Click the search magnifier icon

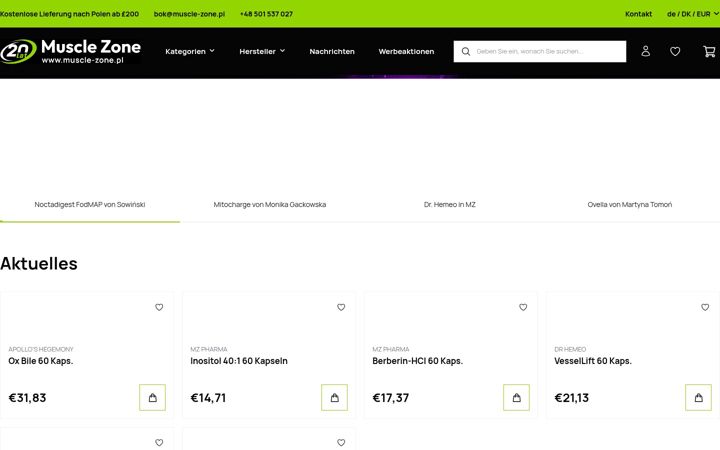466,51
